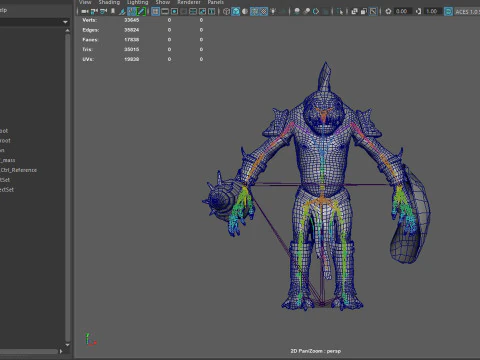Click the gamma value field 1.00
The height and width of the screenshot is (360, 480).
coord(432,11)
